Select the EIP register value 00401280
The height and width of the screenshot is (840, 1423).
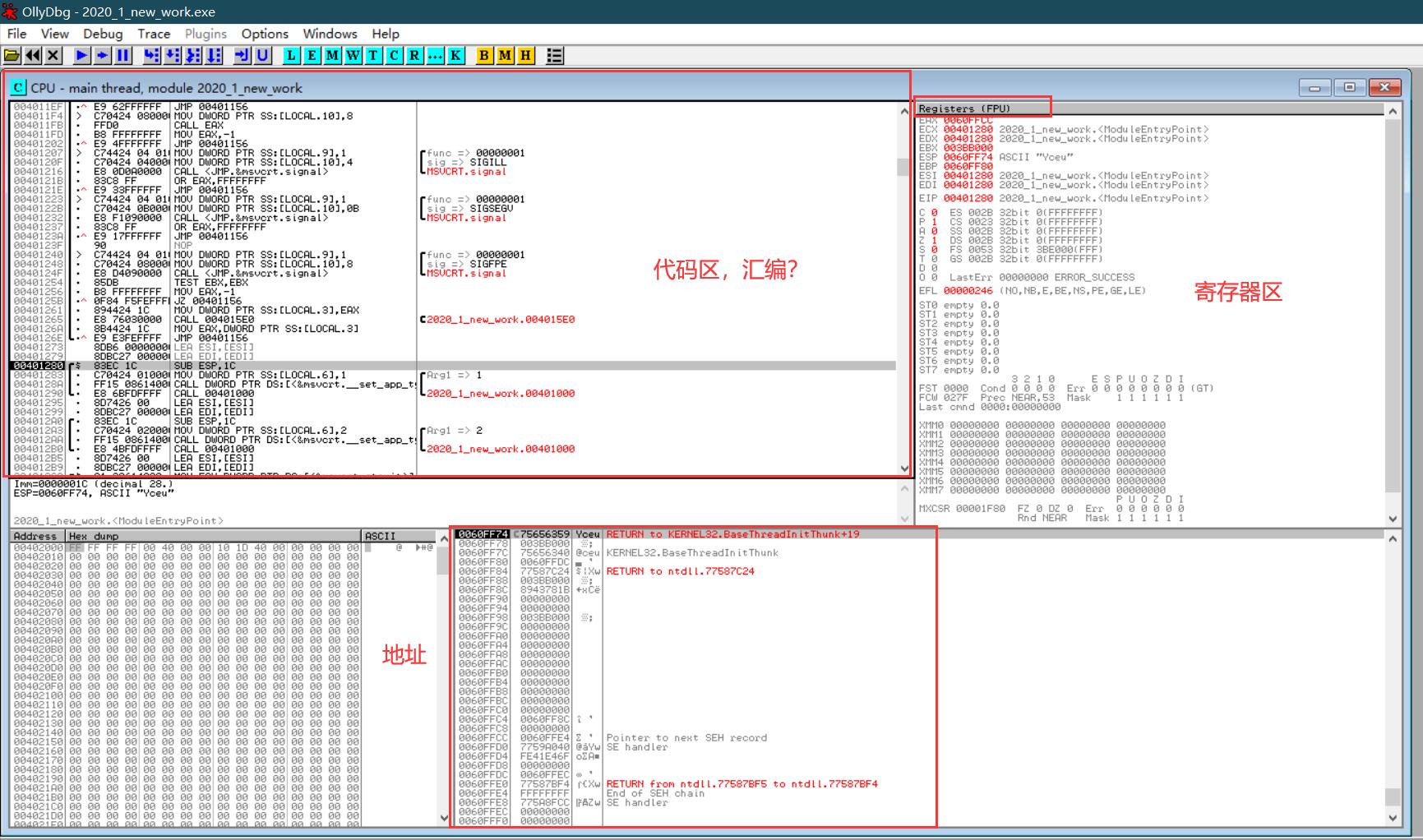point(968,198)
